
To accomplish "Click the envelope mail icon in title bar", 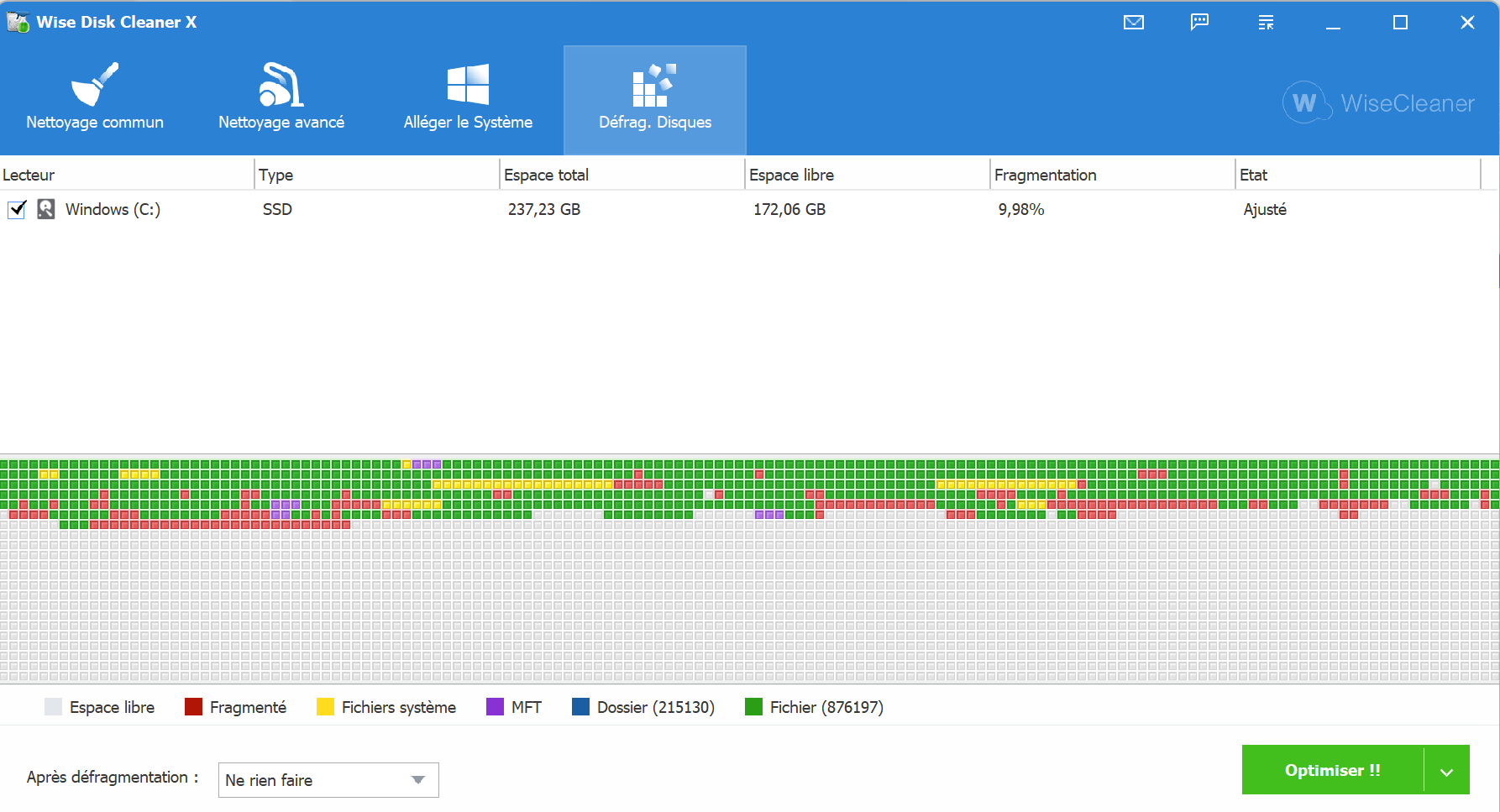I will [x=1134, y=23].
